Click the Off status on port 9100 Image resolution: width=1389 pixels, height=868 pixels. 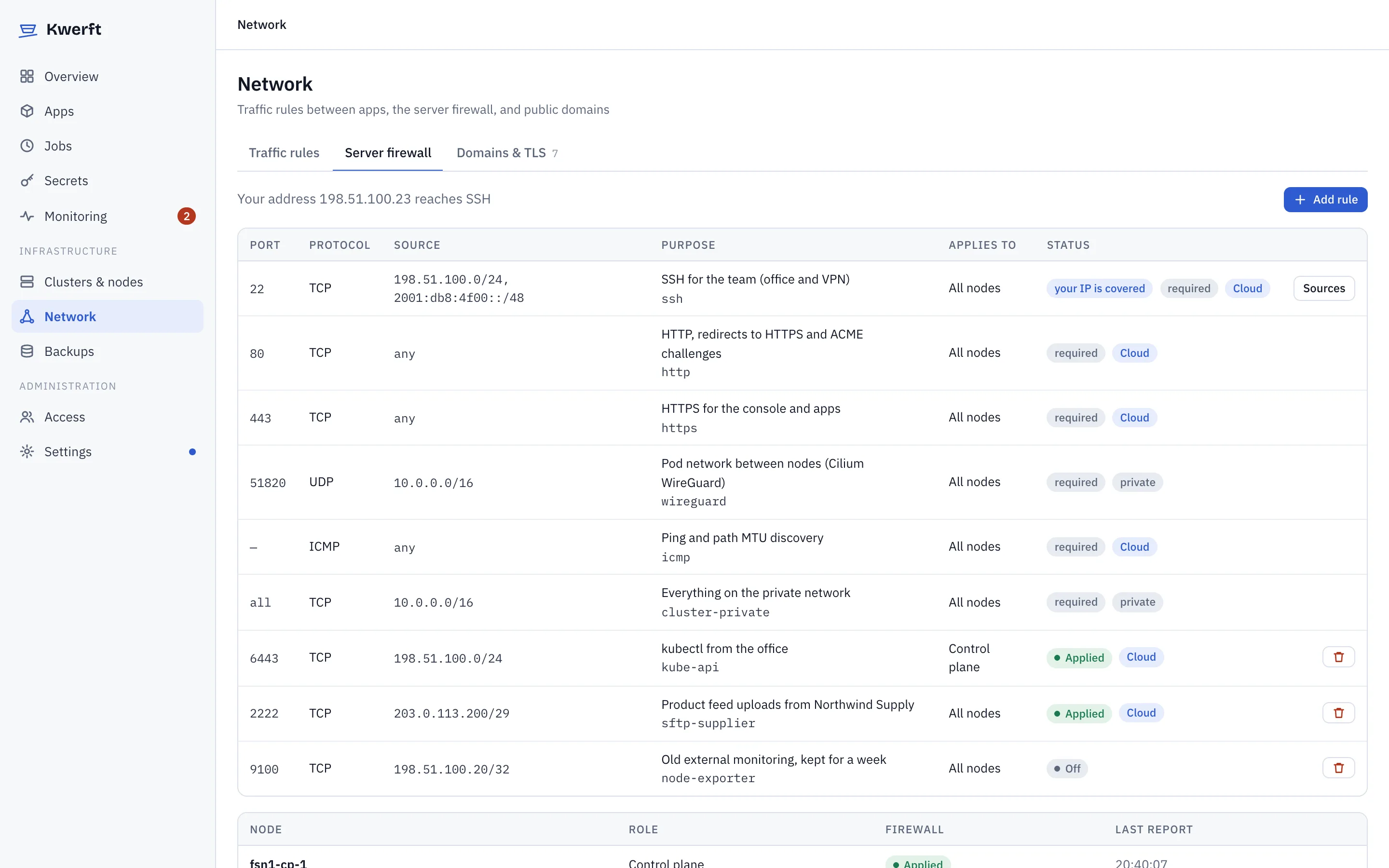pyautogui.click(x=1067, y=768)
